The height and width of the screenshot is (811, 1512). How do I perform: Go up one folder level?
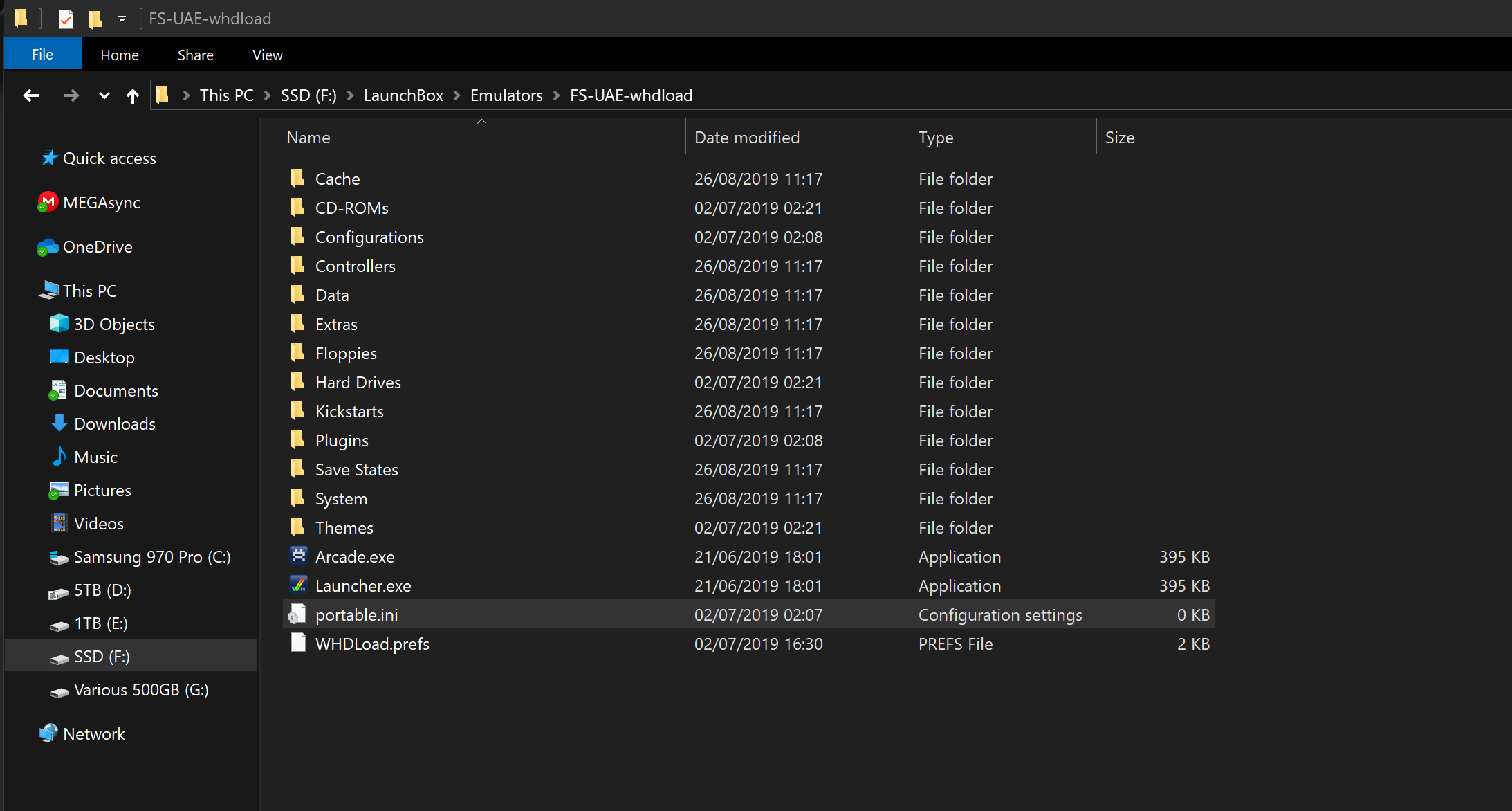tap(133, 95)
